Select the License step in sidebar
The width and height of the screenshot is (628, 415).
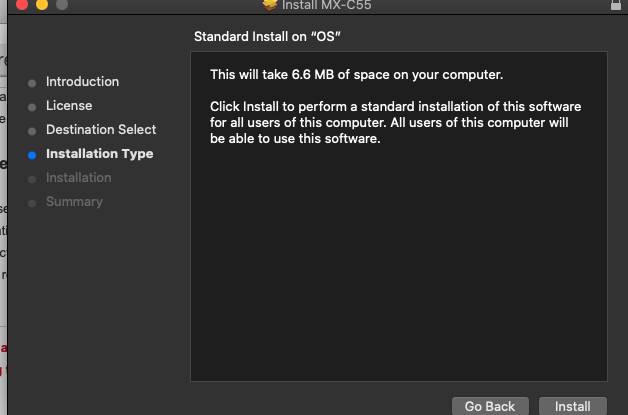tap(69, 106)
